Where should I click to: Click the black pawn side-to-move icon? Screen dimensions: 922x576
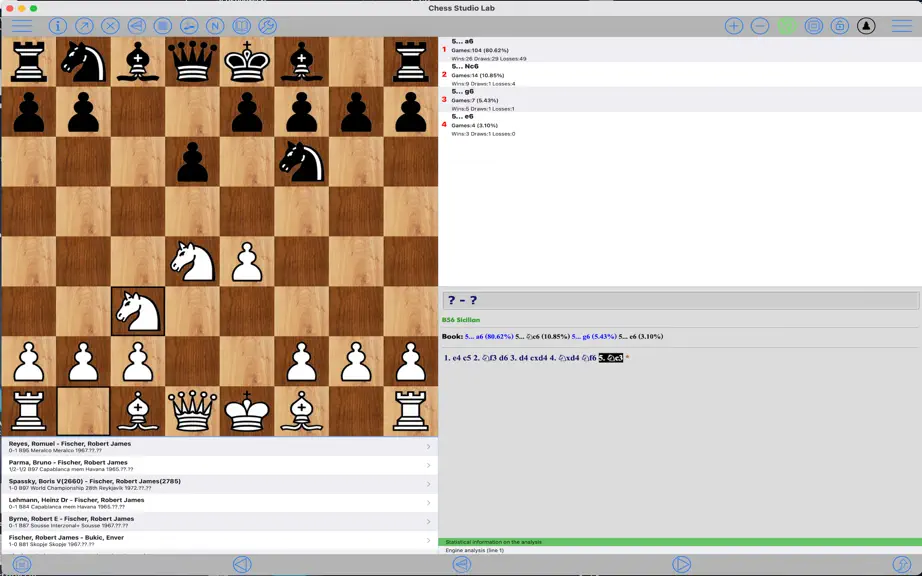pyautogui.click(x=866, y=26)
